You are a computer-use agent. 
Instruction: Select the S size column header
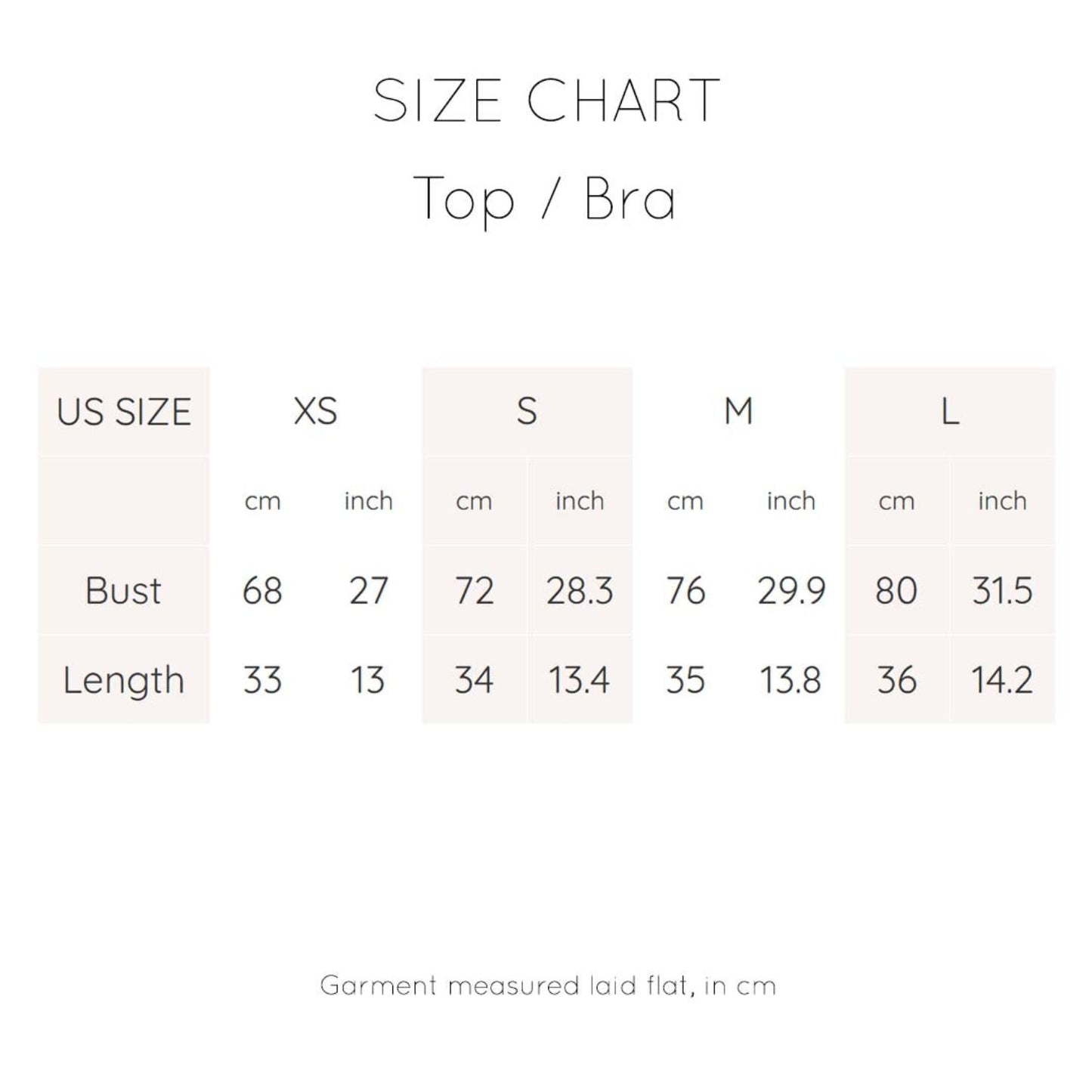tap(527, 412)
